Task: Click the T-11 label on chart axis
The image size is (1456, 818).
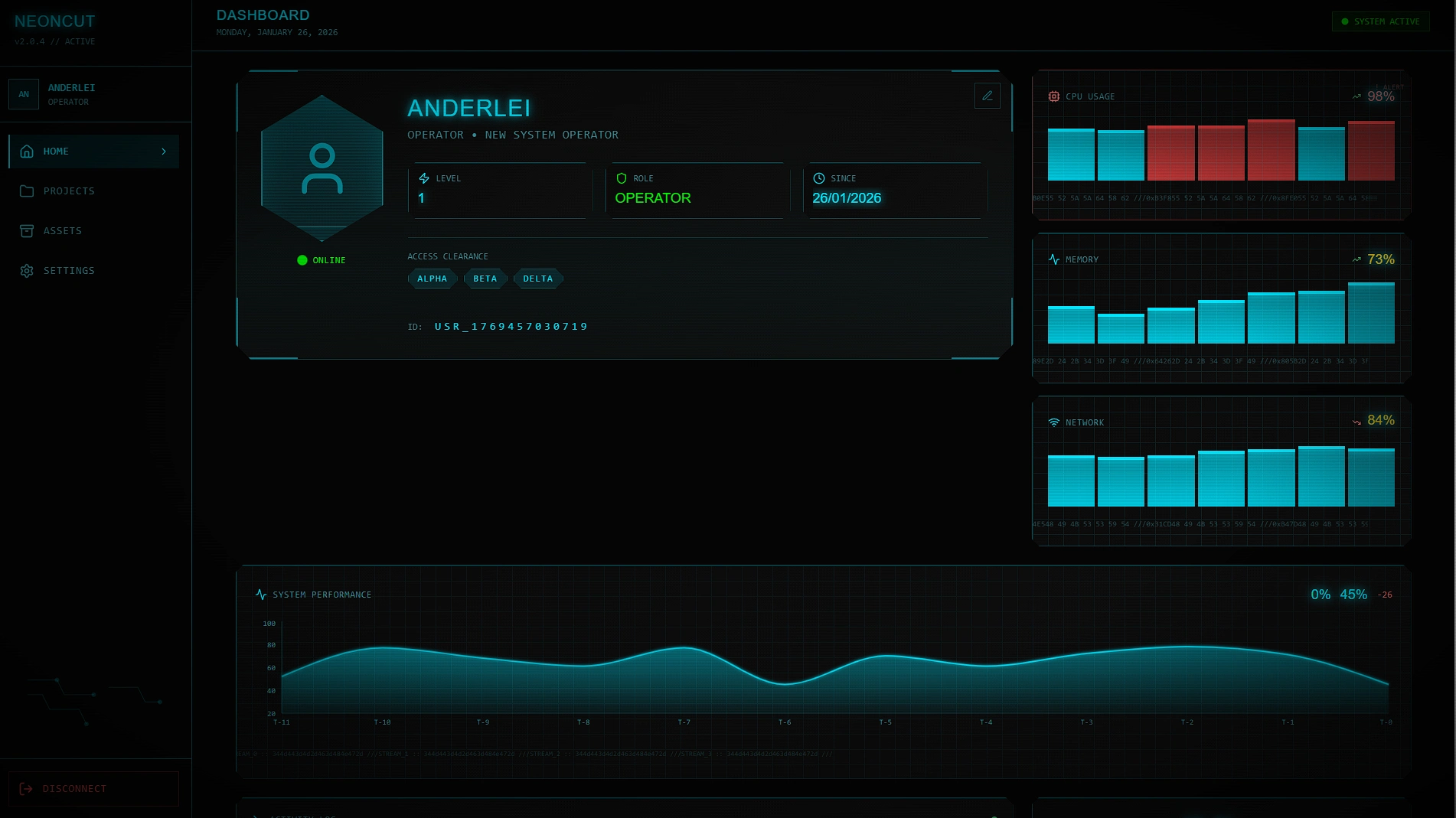Action: 282,722
